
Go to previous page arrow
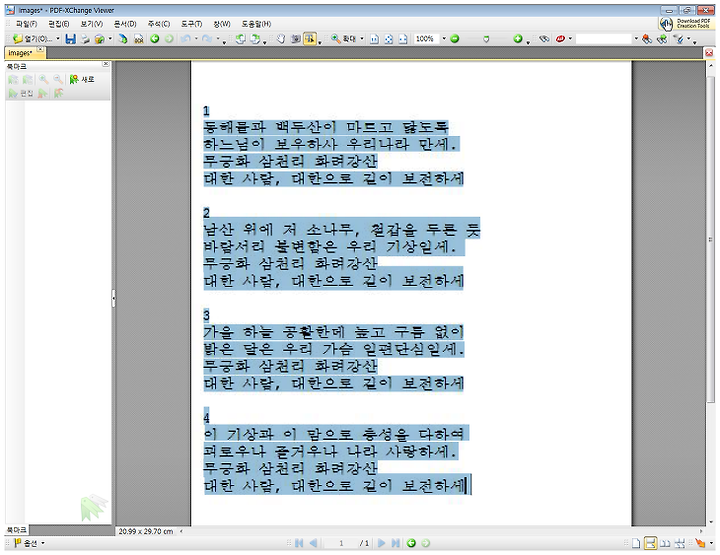[314, 544]
